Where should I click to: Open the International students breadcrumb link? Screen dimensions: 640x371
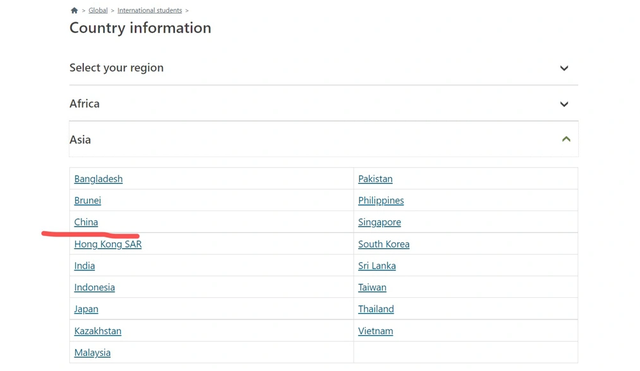(x=149, y=10)
